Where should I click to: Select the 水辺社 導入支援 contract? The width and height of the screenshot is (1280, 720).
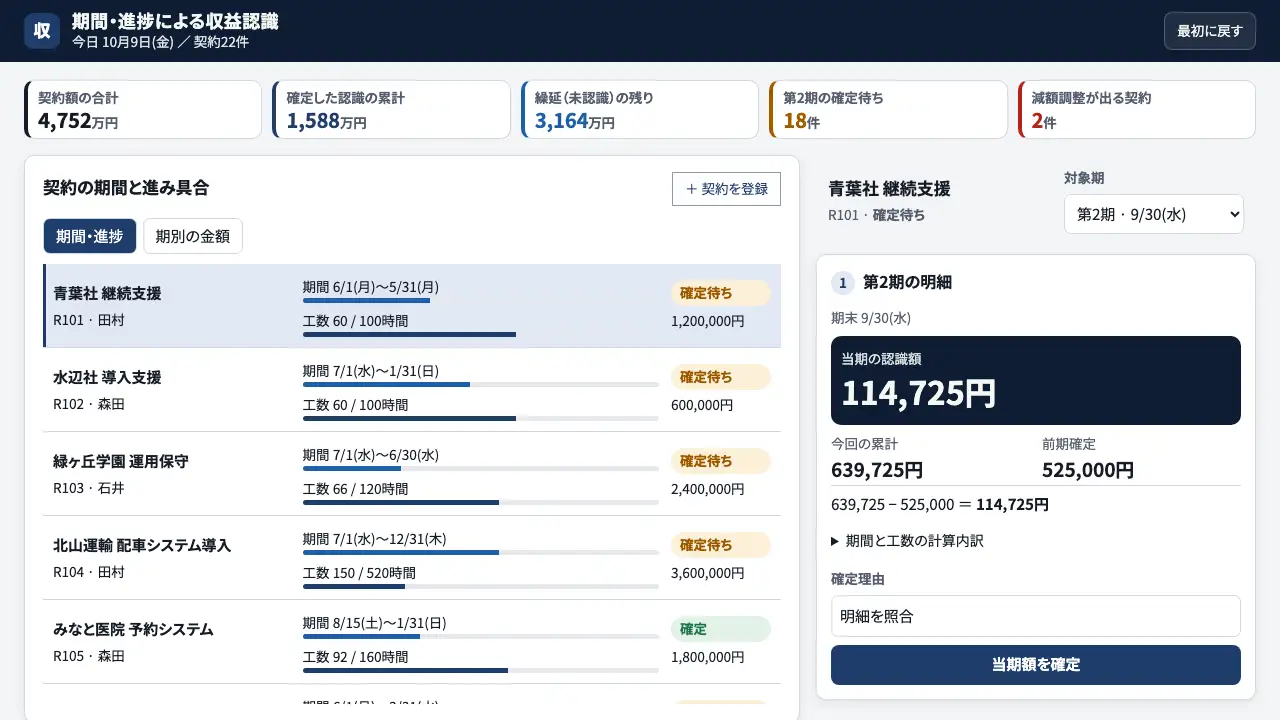pos(412,390)
